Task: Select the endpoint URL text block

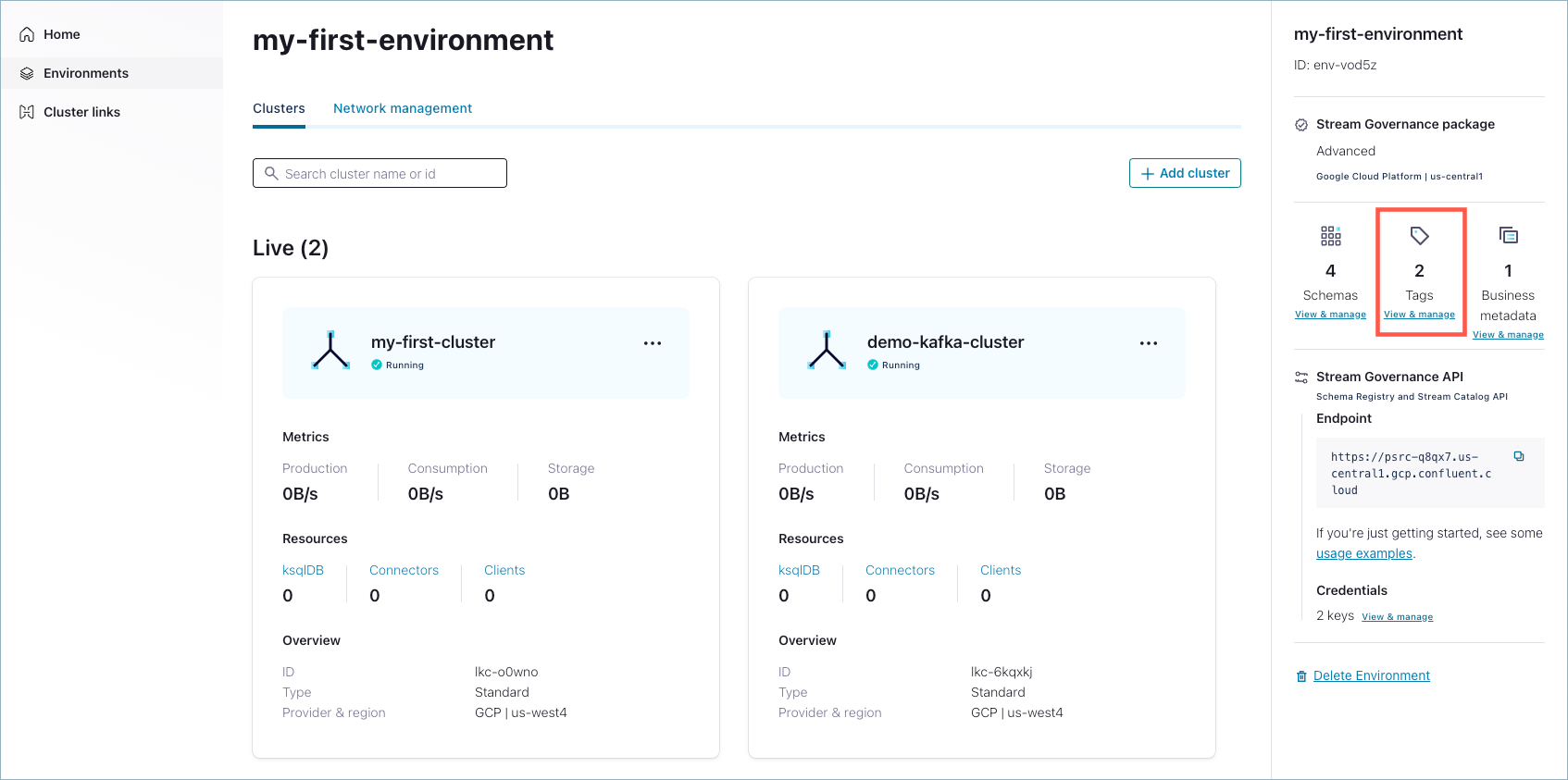Action: coord(1412,473)
